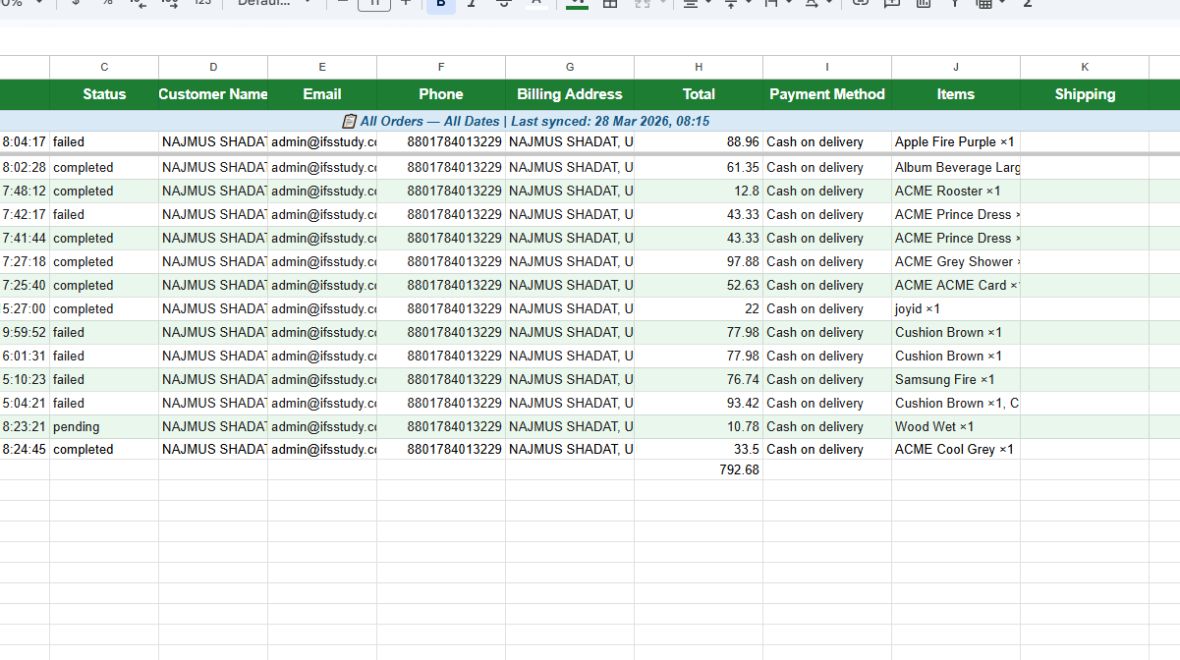1180x660 pixels.
Task: Select the time cell 7:48:12
Action: point(24,191)
